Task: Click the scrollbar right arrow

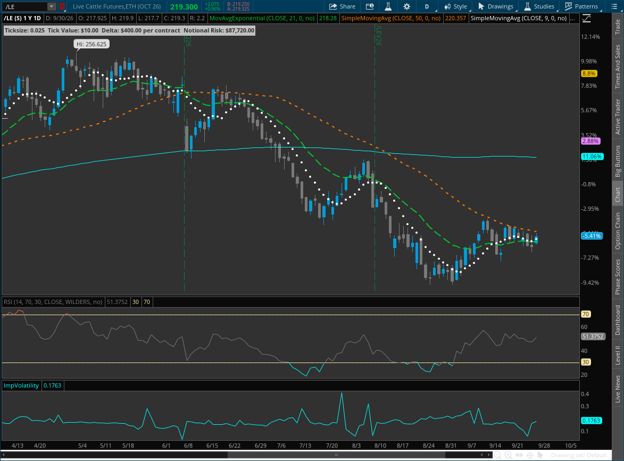Action: [x=489, y=455]
